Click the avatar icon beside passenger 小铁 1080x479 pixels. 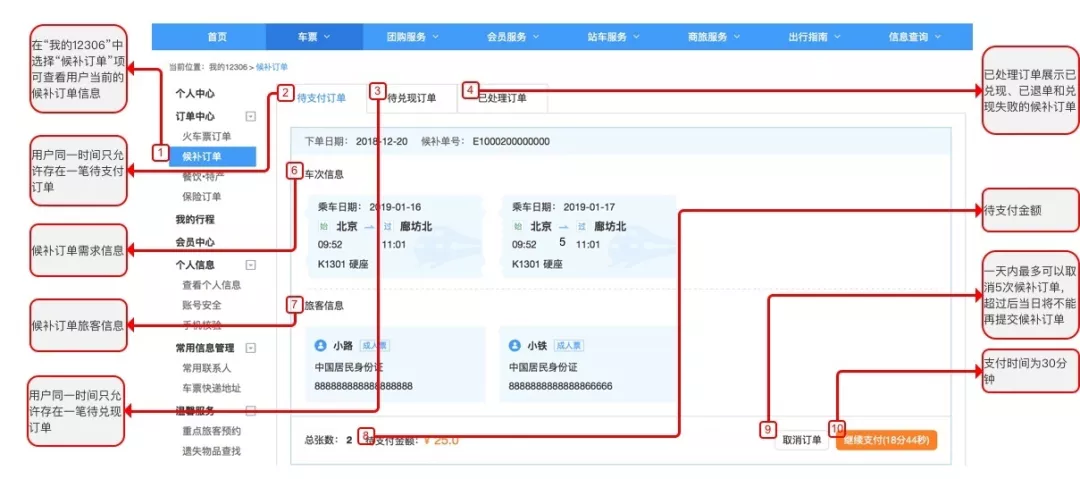515,345
